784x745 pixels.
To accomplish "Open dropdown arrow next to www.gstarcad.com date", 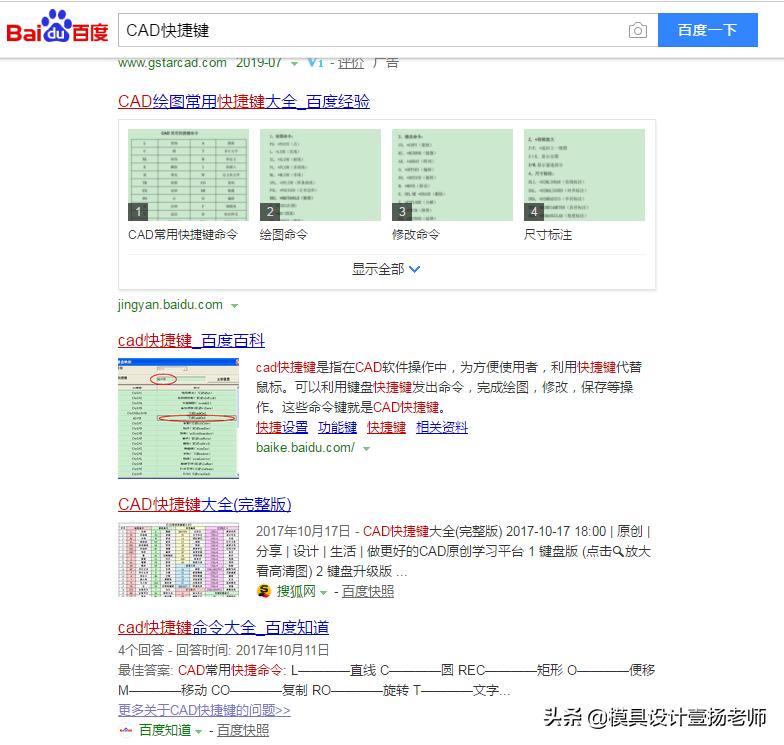I will tap(294, 64).
